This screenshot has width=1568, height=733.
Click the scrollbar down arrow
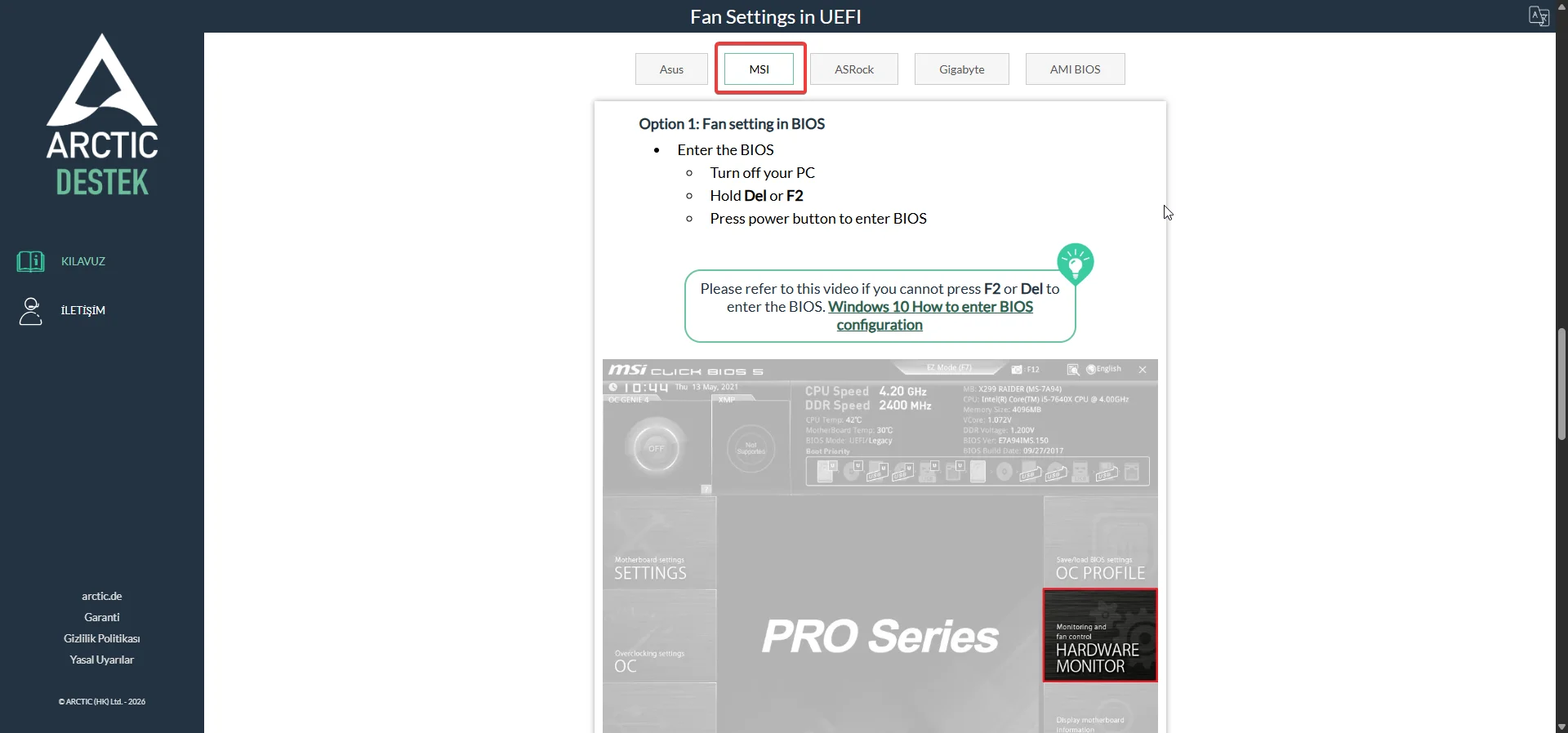[1561, 726]
